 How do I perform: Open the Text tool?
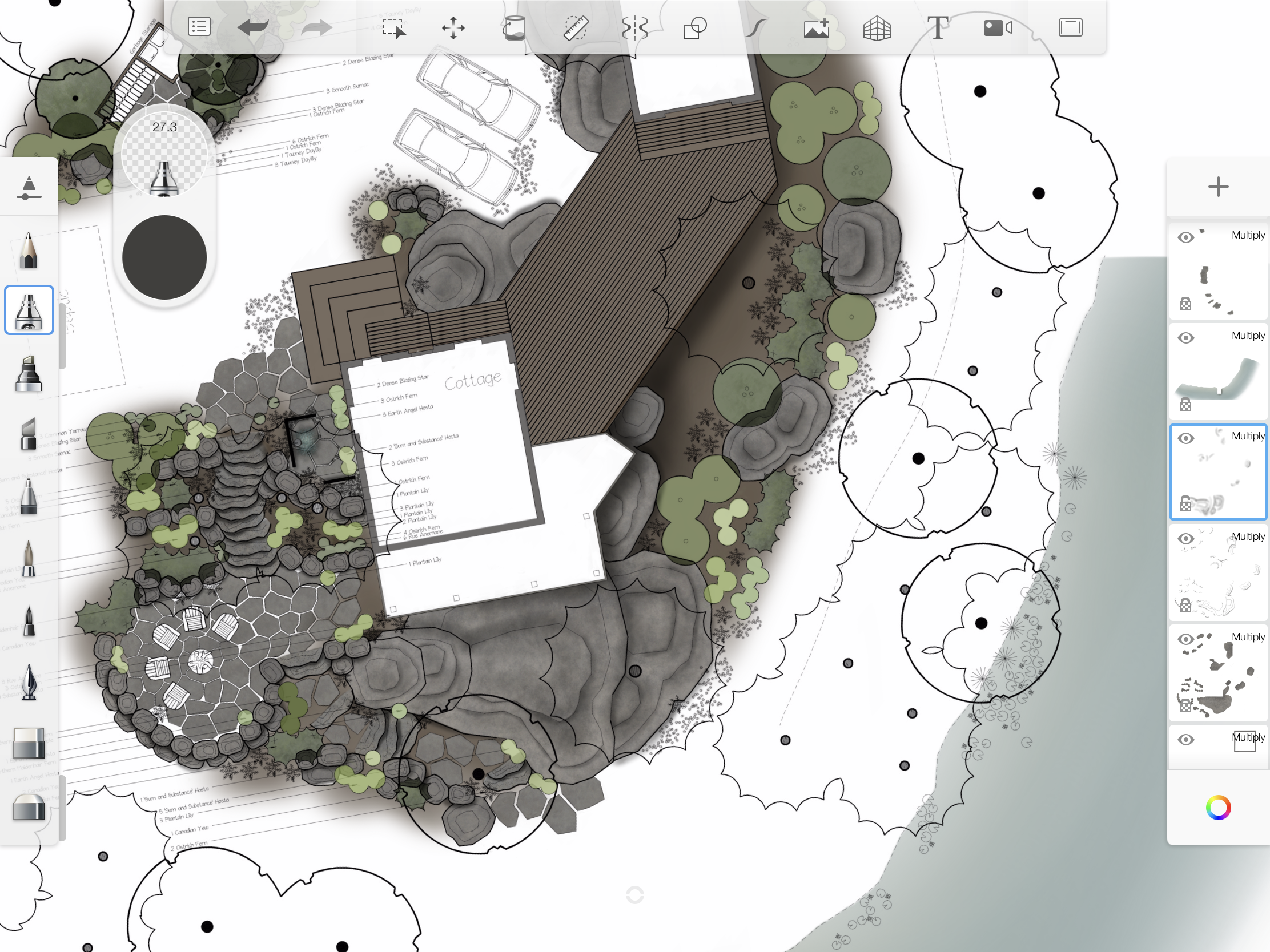(x=938, y=27)
